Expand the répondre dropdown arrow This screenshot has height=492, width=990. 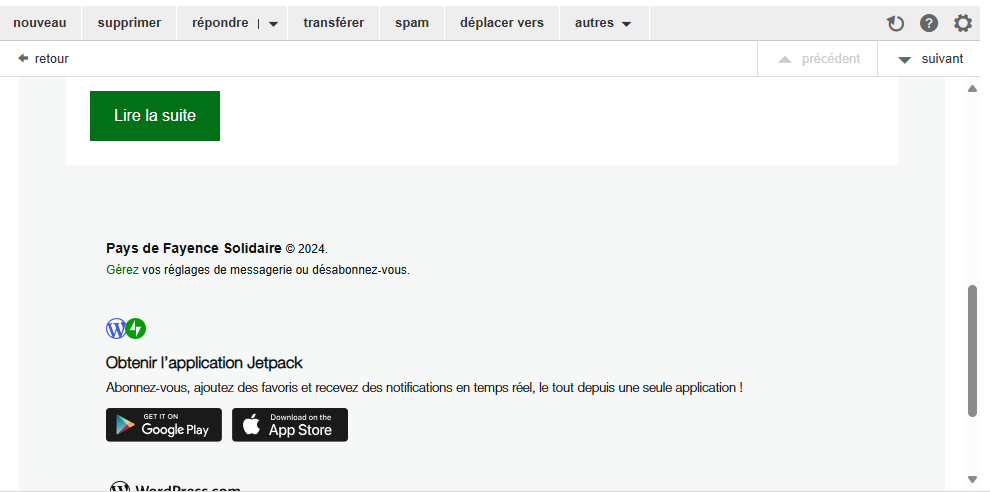click(x=273, y=24)
